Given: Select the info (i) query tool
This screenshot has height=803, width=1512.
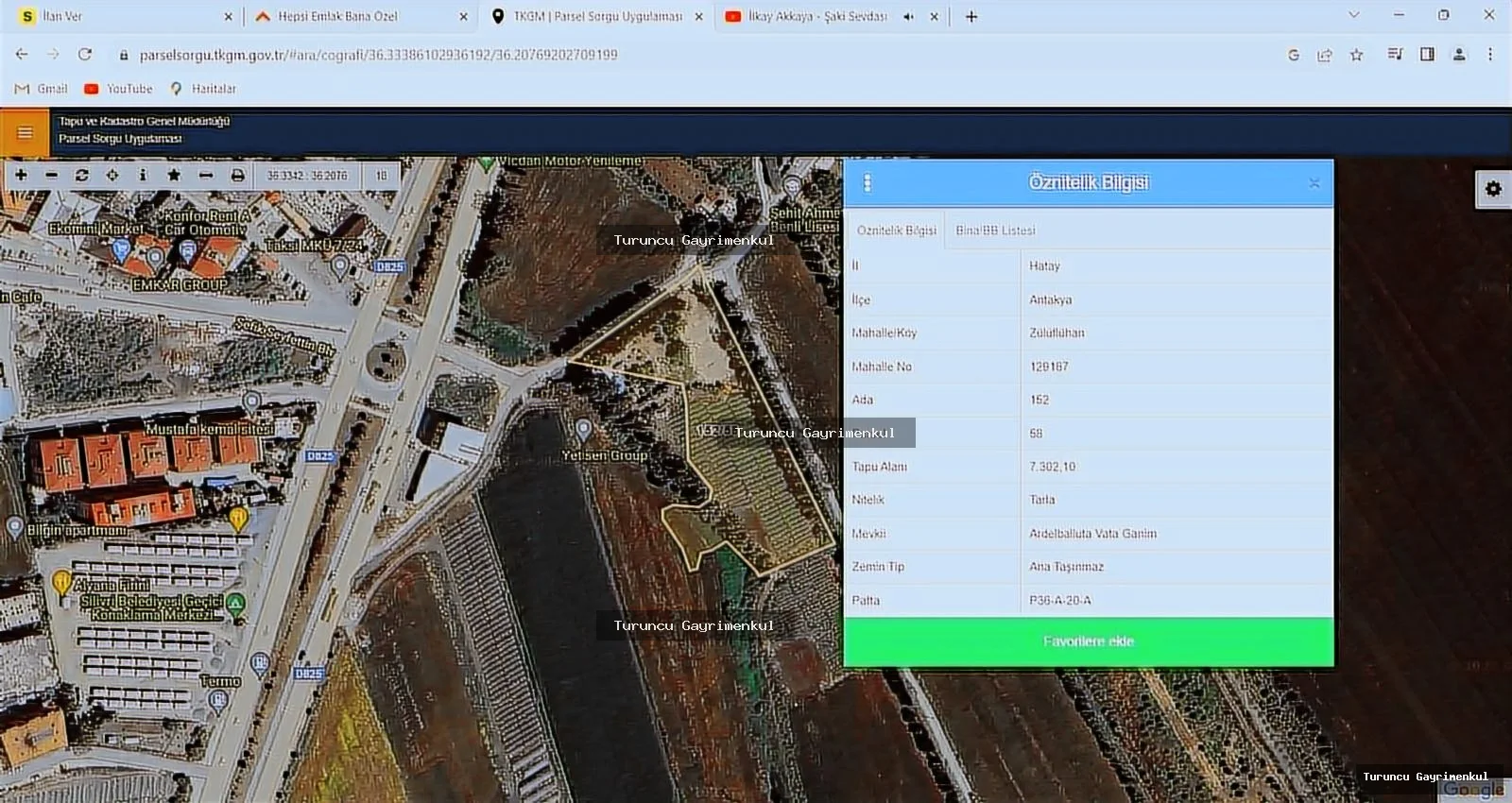Looking at the screenshot, I should tap(143, 175).
